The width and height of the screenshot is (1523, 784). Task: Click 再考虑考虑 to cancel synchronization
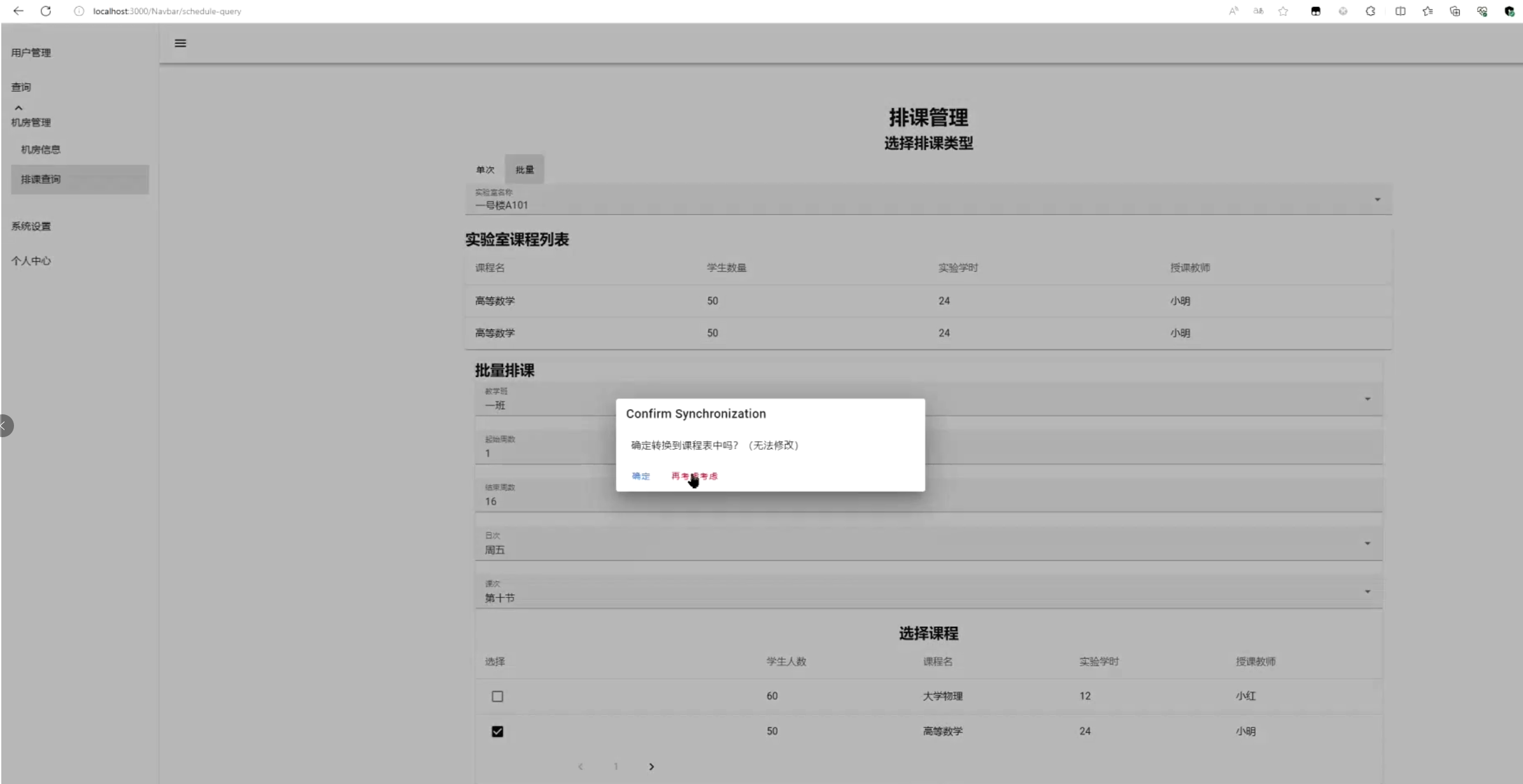695,475
